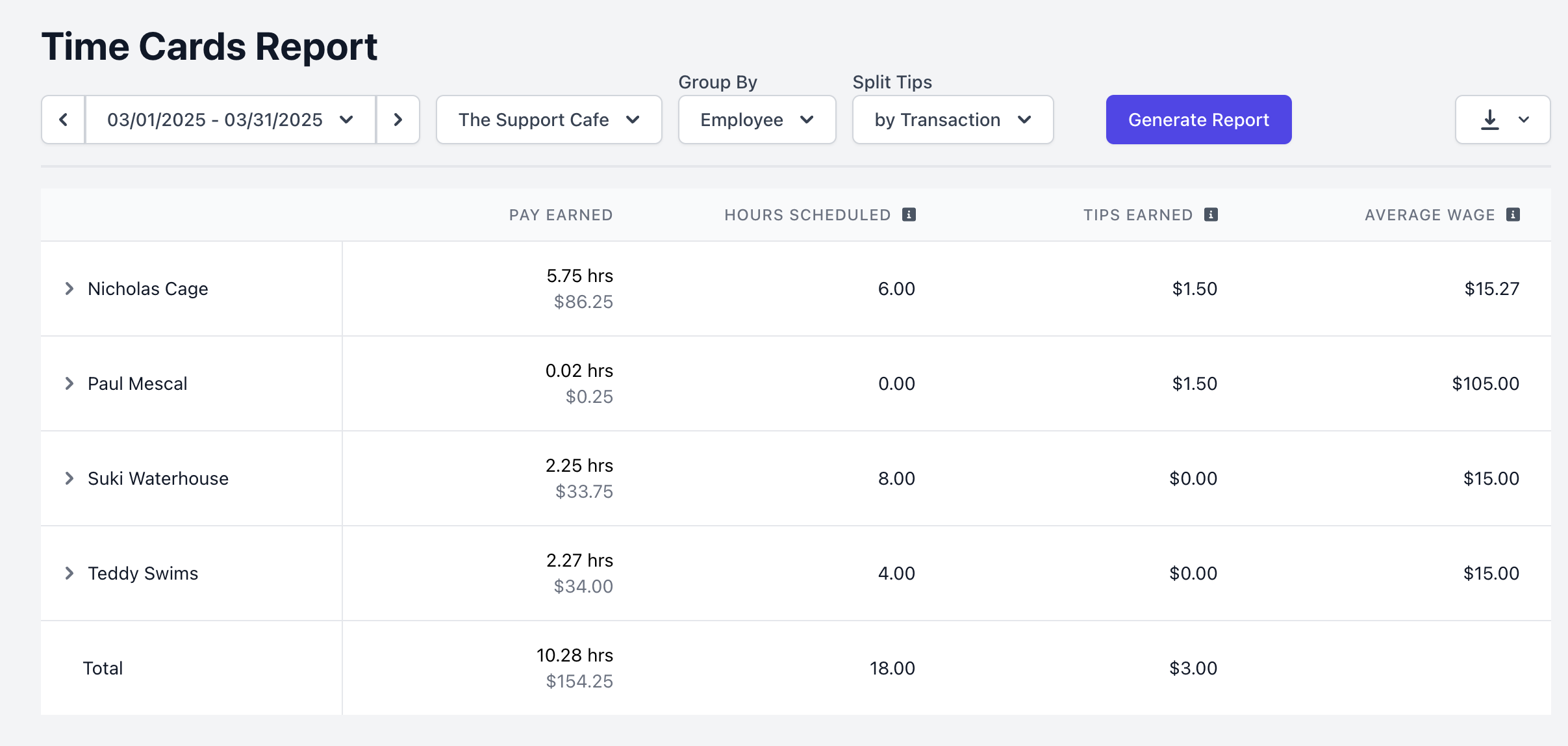Expand Paul Mescal's time card row
1568x746 pixels.
[69, 383]
